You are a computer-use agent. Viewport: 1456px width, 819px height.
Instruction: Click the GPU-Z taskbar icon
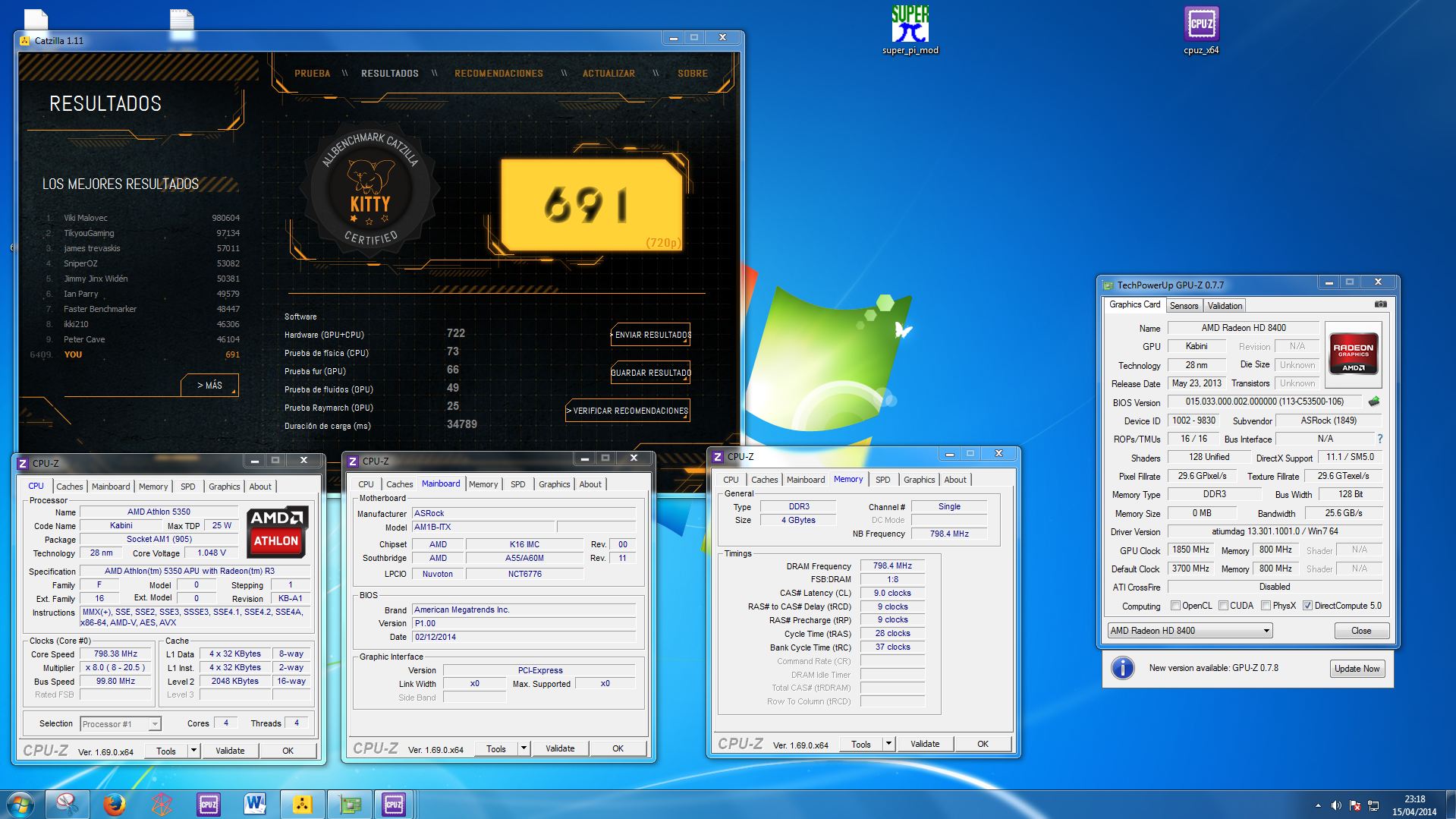tap(350, 804)
